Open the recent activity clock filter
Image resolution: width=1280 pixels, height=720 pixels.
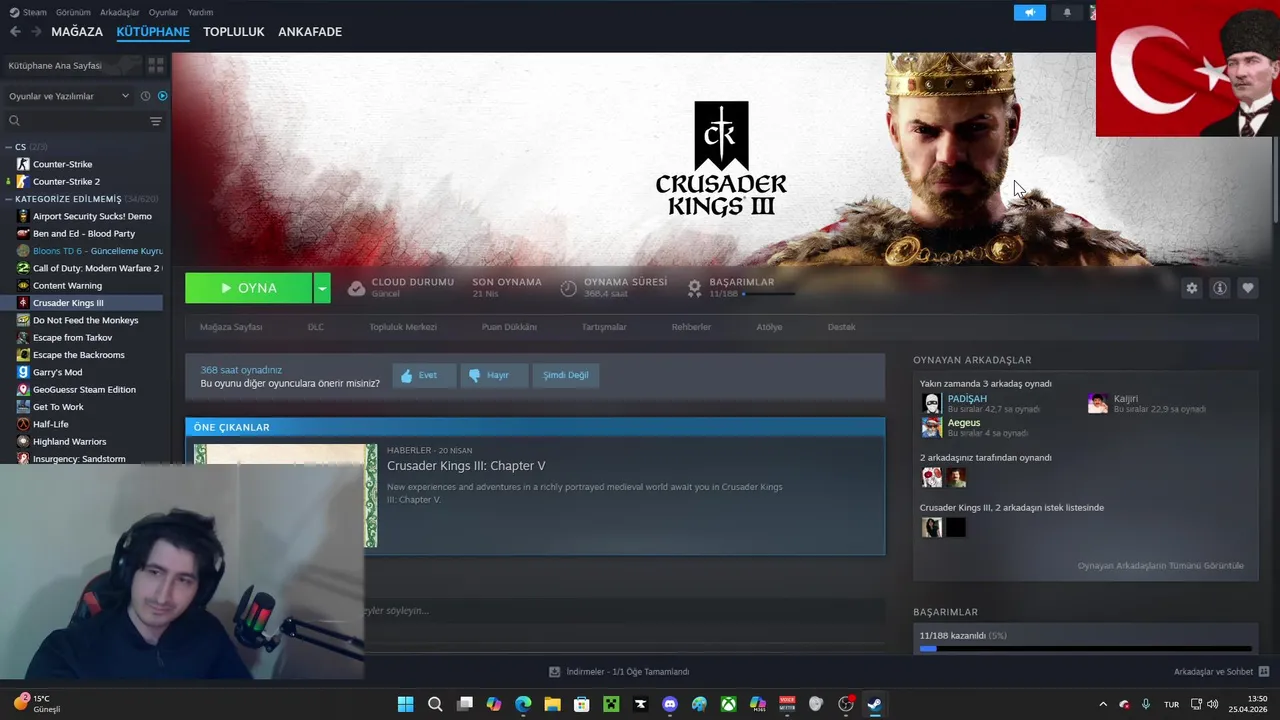[x=145, y=96]
